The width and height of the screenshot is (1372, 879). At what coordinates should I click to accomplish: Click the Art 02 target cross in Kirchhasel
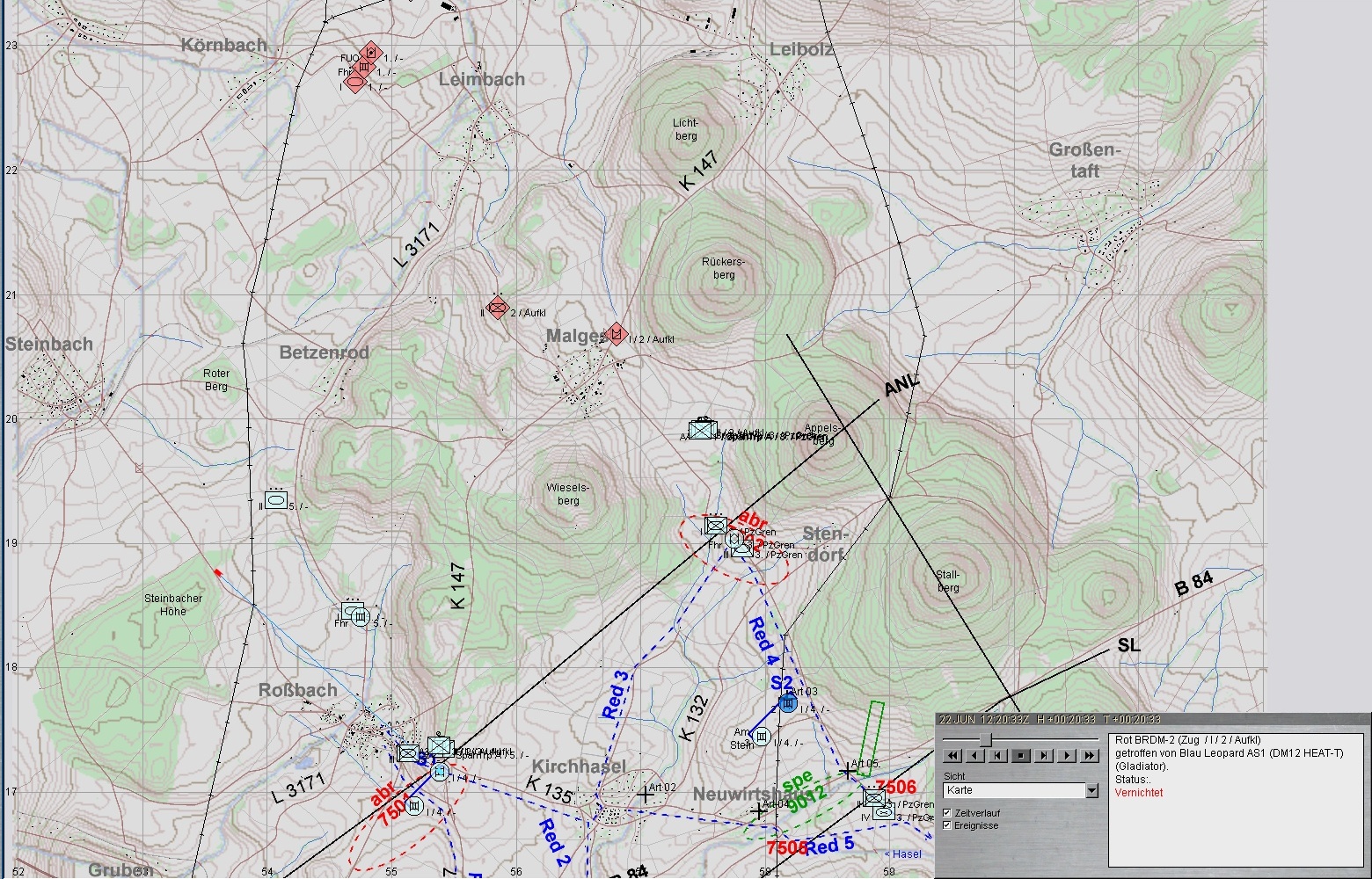coord(646,795)
